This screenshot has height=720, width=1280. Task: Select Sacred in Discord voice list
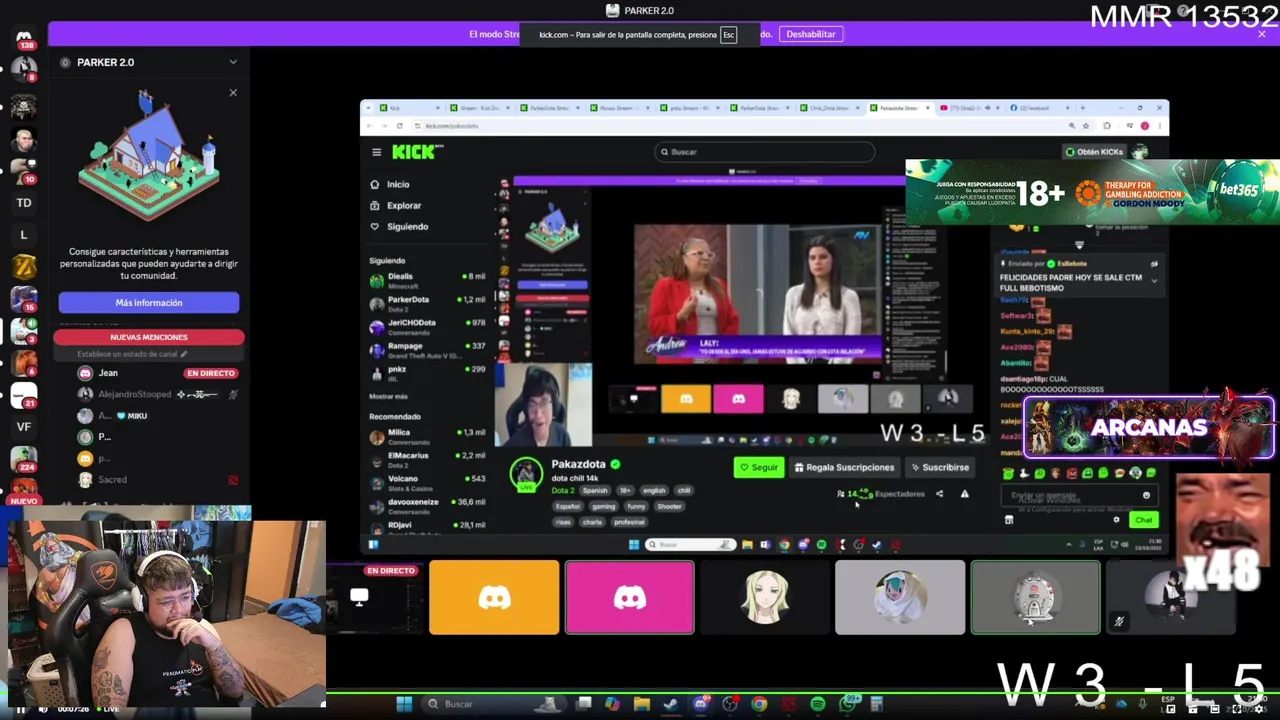point(156,480)
